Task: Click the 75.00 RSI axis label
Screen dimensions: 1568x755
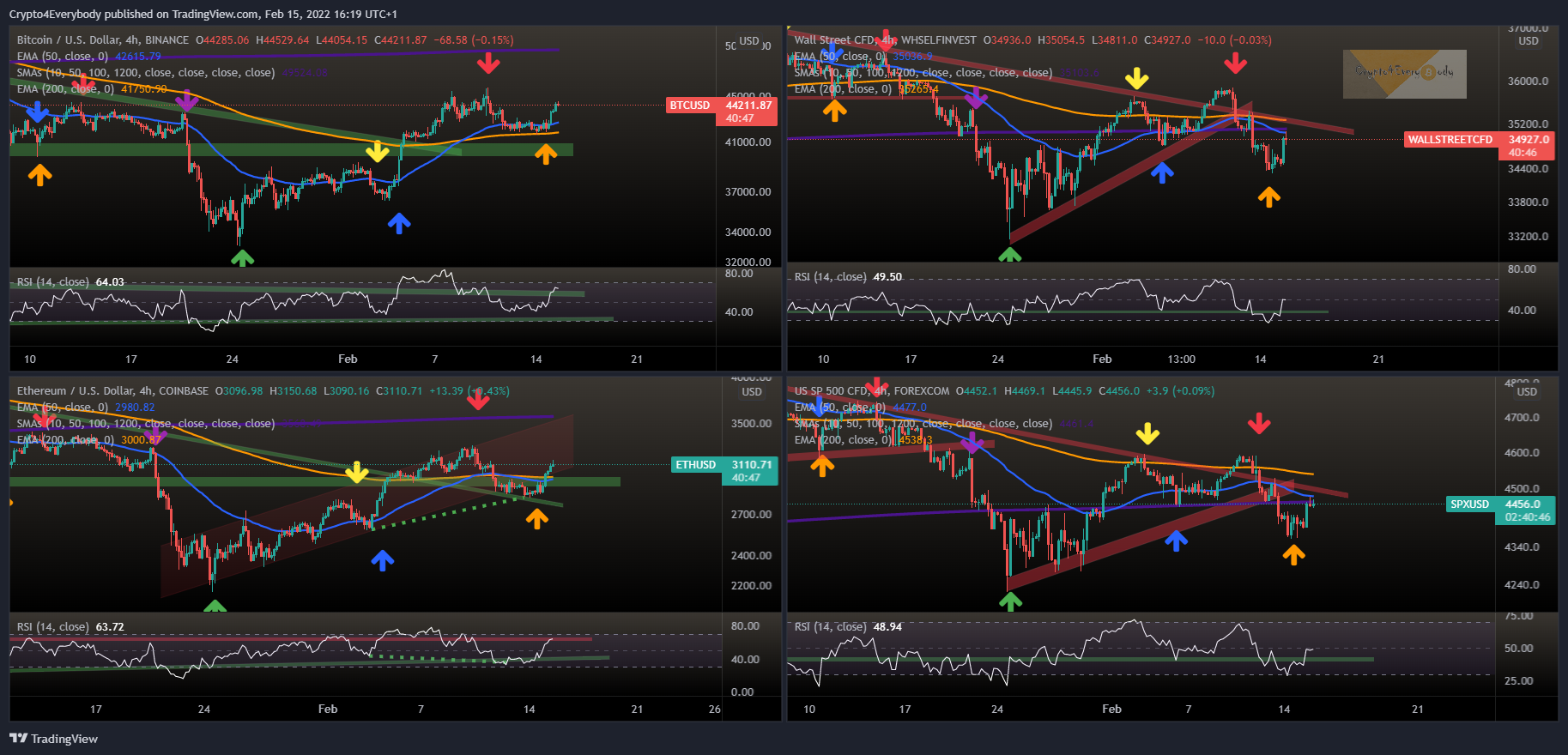Action: [x=1519, y=616]
